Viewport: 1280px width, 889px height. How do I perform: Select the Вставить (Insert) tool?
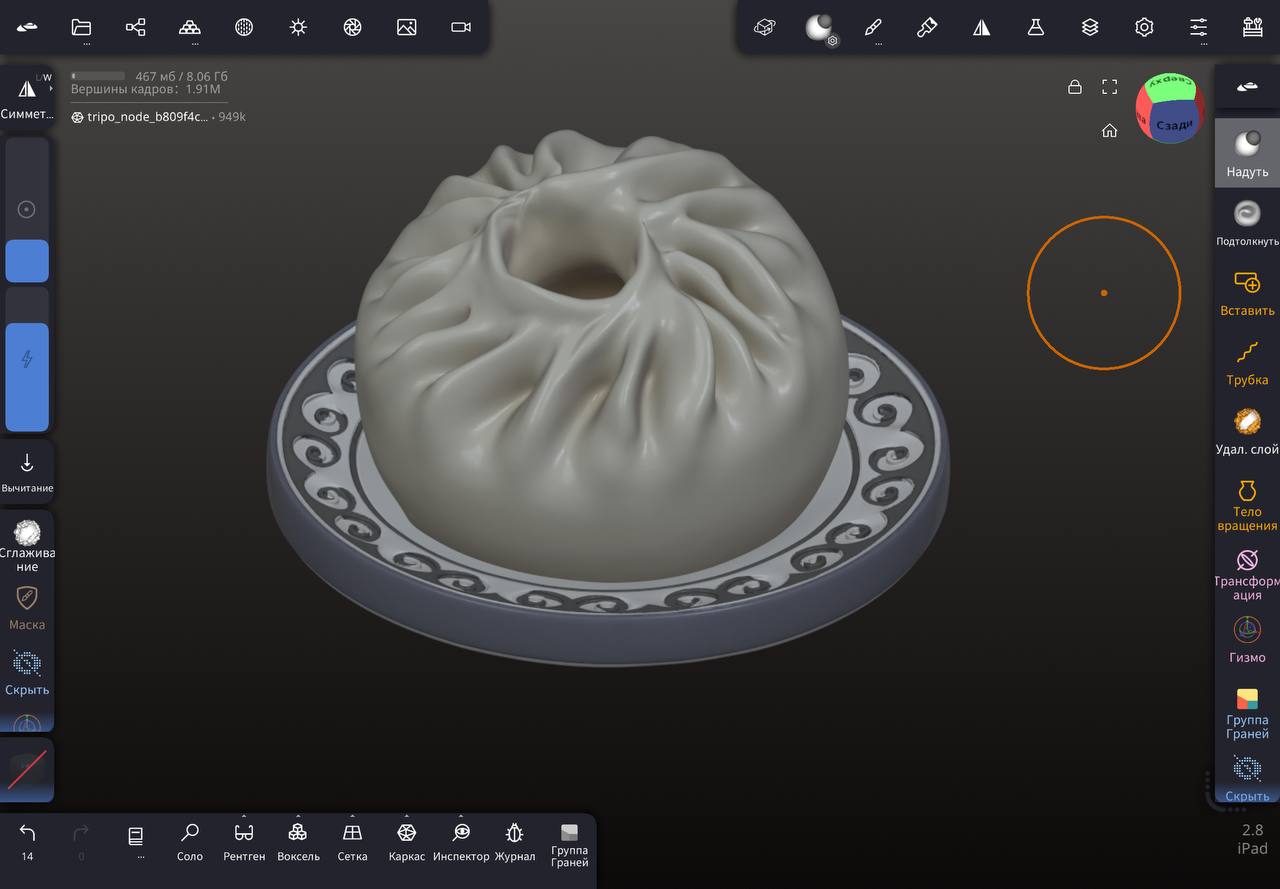point(1247,291)
